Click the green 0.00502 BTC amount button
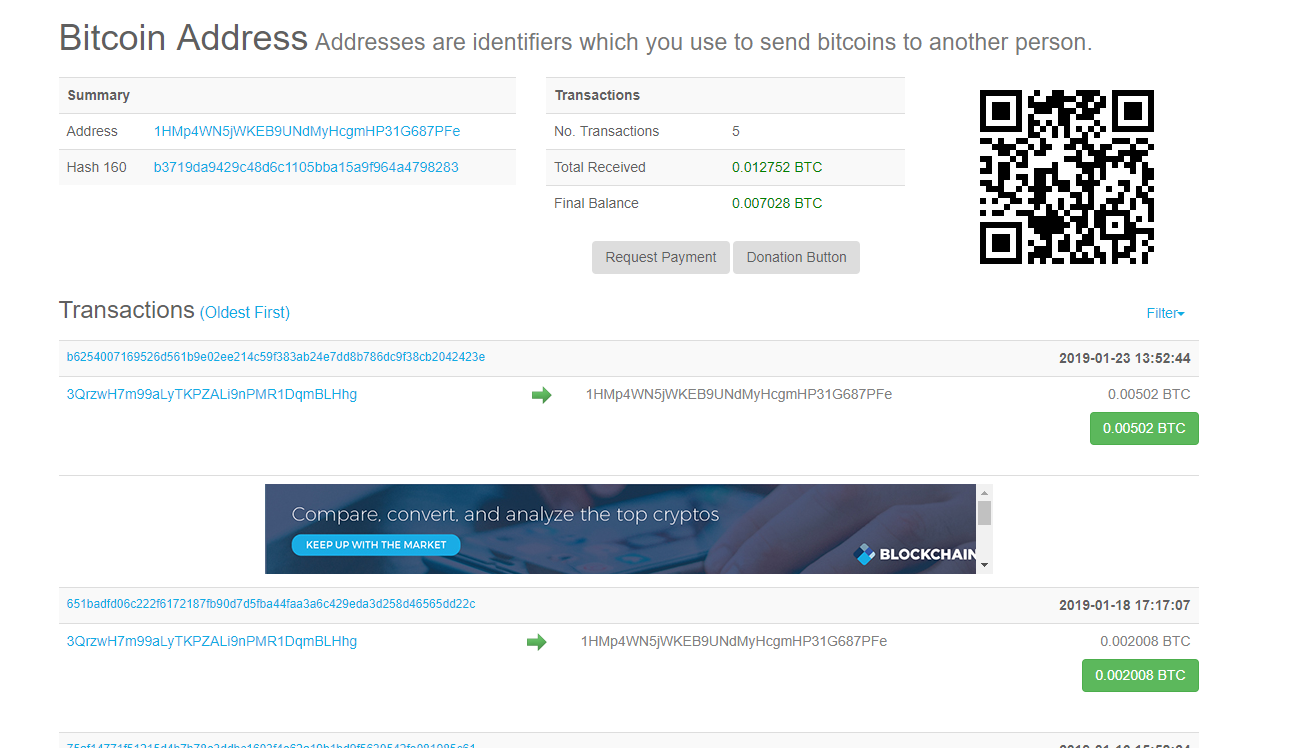This screenshot has height=748, width=1289. coord(1144,428)
